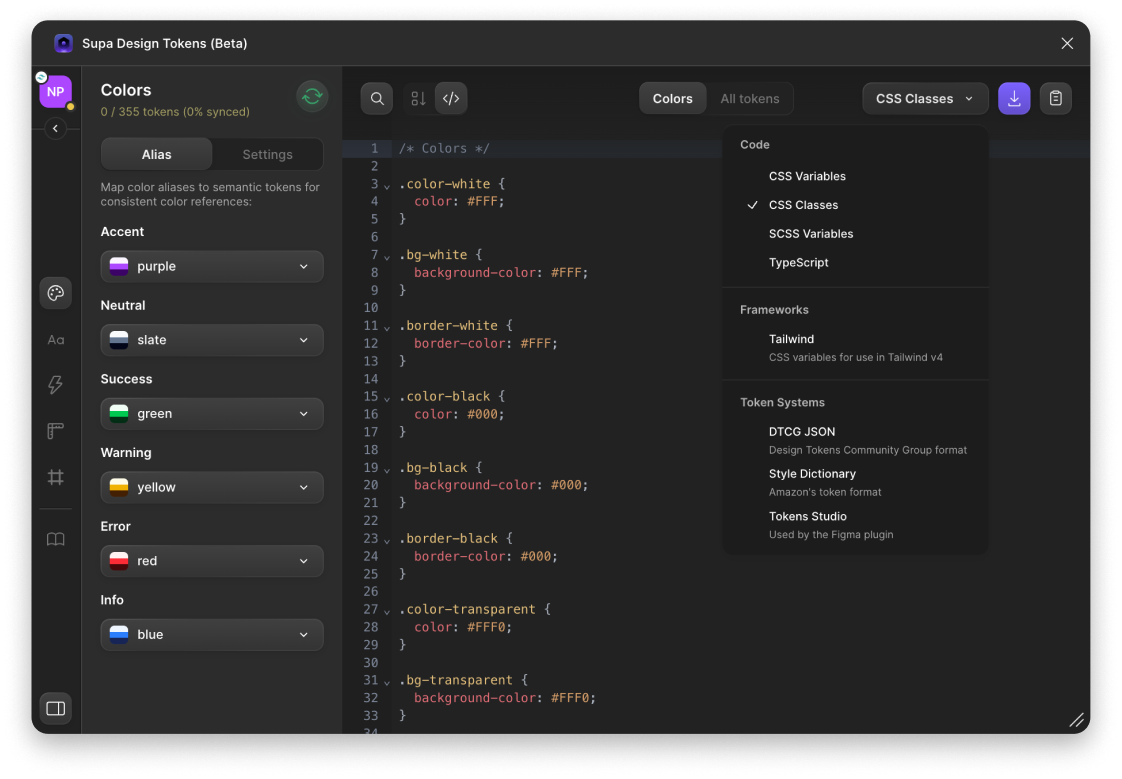The image size is (1122, 779).
Task: Select the Alias tab
Action: click(x=156, y=155)
